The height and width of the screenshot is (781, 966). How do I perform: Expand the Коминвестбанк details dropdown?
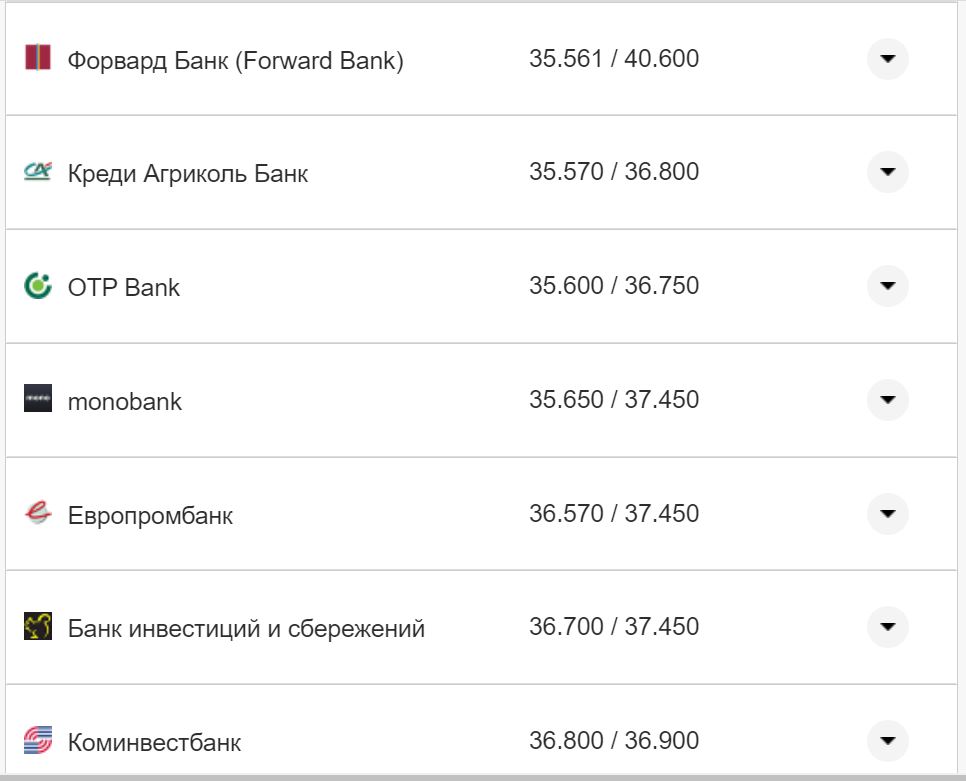888,741
